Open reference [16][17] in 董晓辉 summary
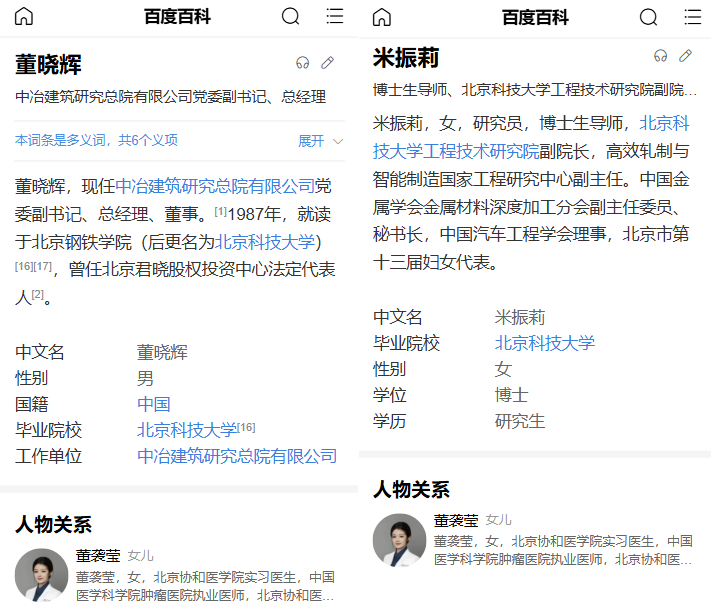711x609 pixels. point(33,266)
